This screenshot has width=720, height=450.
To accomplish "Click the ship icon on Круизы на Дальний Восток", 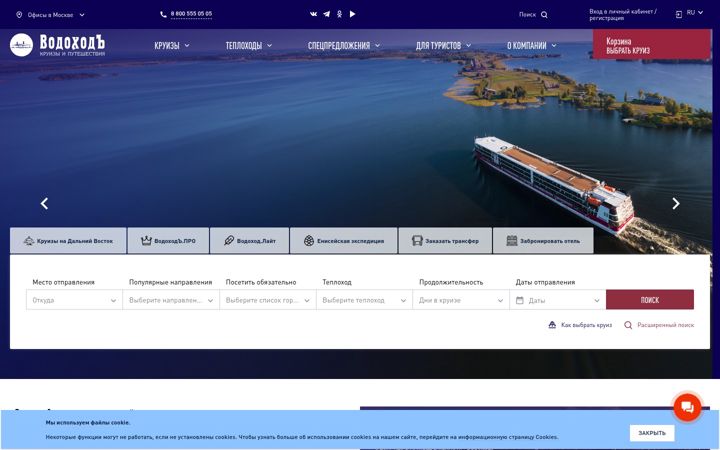I will (29, 241).
